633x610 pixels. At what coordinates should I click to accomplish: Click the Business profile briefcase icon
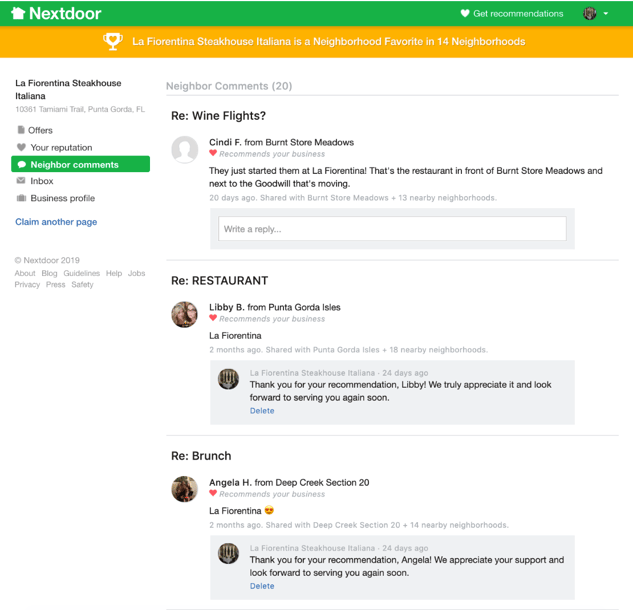point(21,198)
